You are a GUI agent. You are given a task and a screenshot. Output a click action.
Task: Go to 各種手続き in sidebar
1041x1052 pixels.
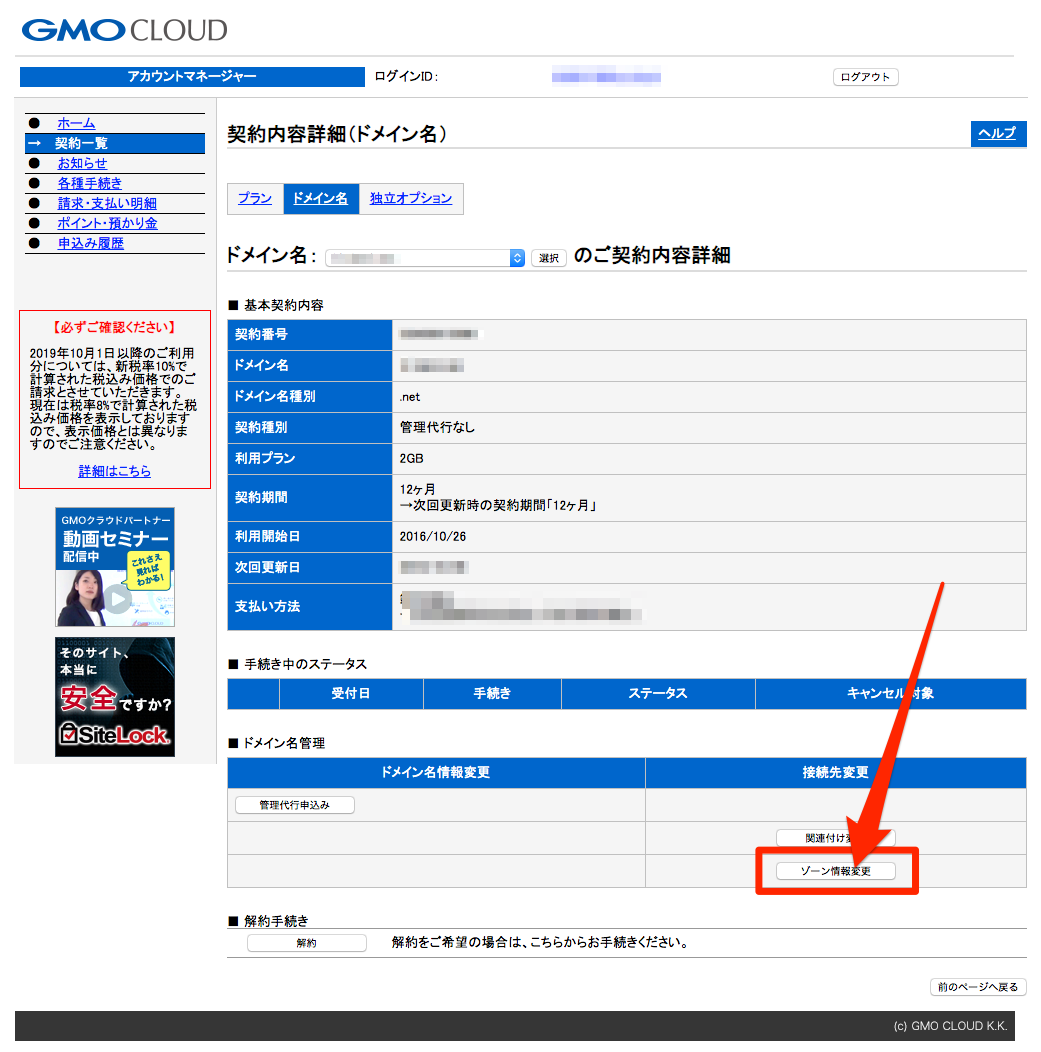[x=89, y=183]
